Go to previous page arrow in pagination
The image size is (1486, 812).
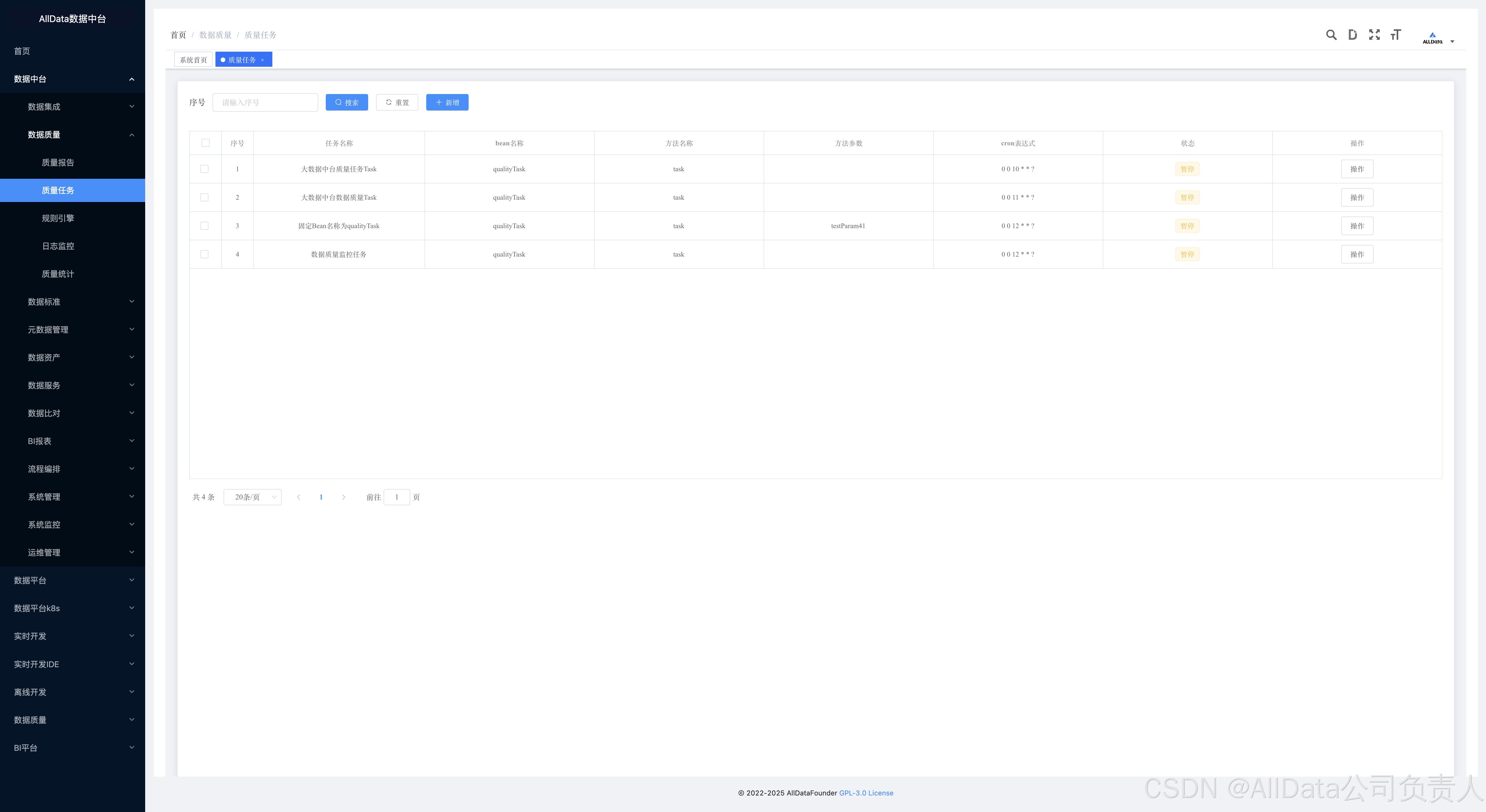(x=298, y=497)
